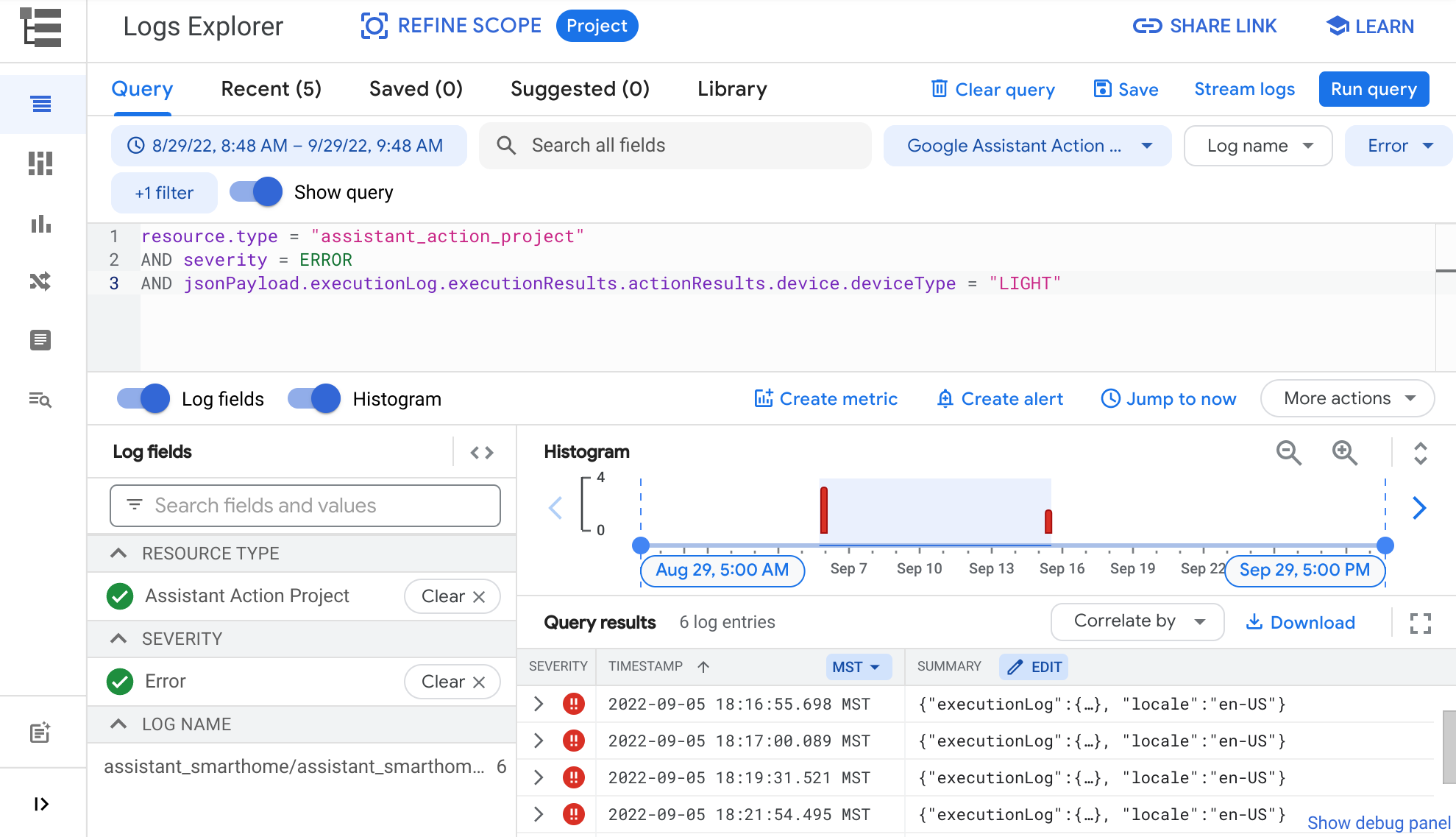
Task: Select the Library tab
Action: (x=732, y=90)
